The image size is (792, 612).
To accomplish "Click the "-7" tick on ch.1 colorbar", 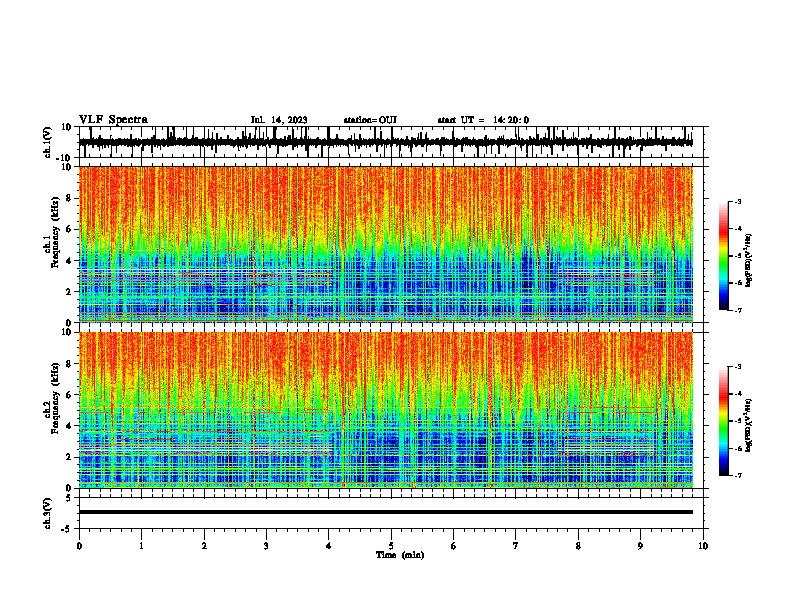I will pos(738,310).
